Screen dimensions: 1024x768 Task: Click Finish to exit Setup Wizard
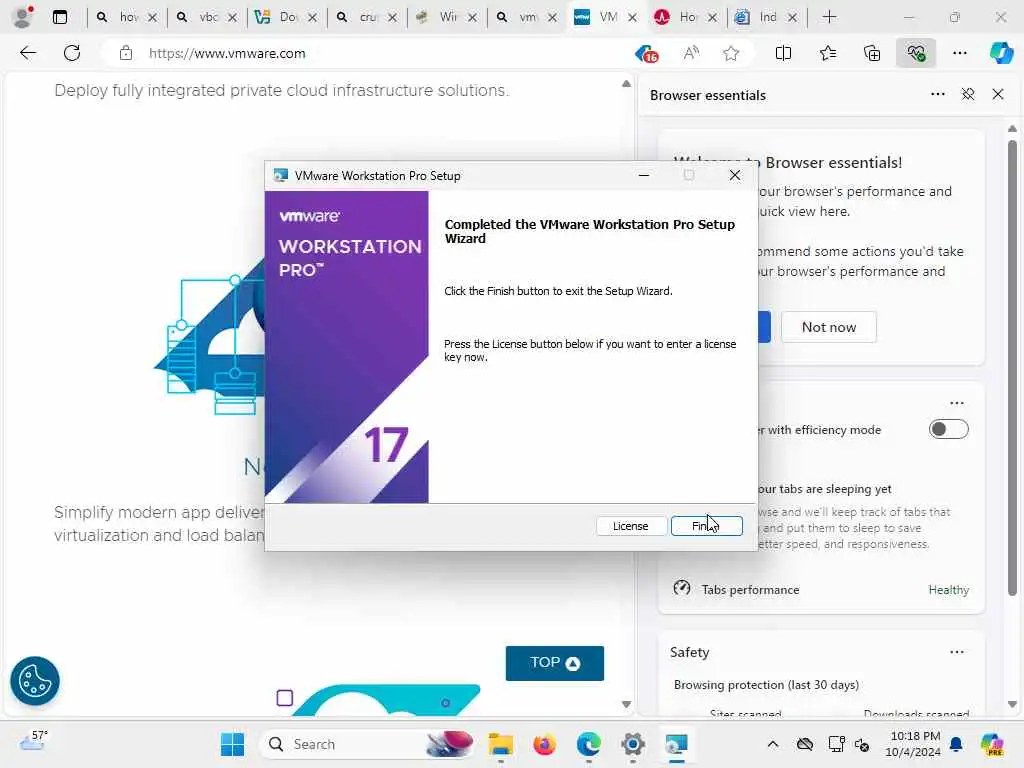707,526
